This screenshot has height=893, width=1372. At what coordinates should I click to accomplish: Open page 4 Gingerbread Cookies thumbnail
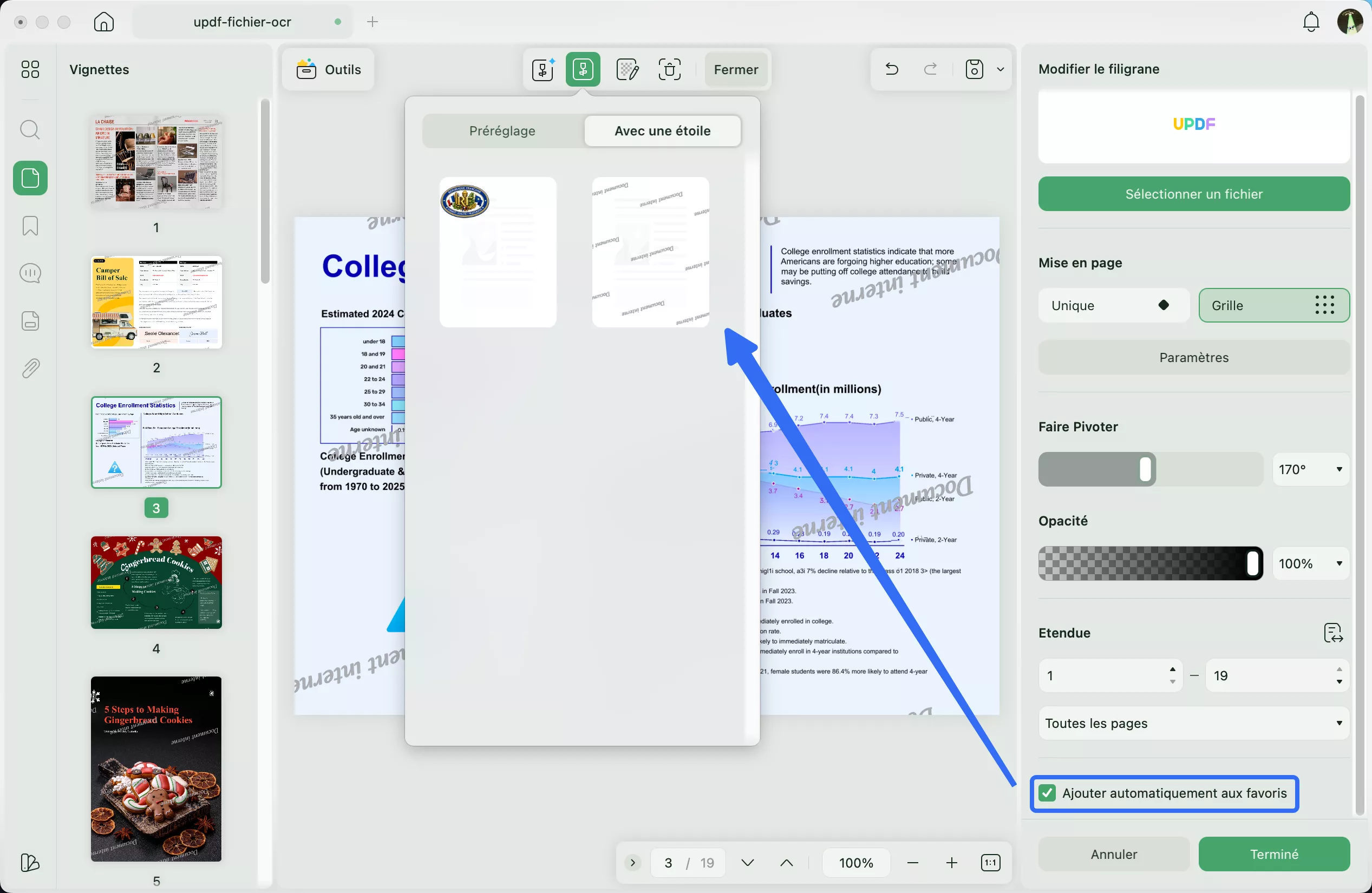[x=156, y=582]
